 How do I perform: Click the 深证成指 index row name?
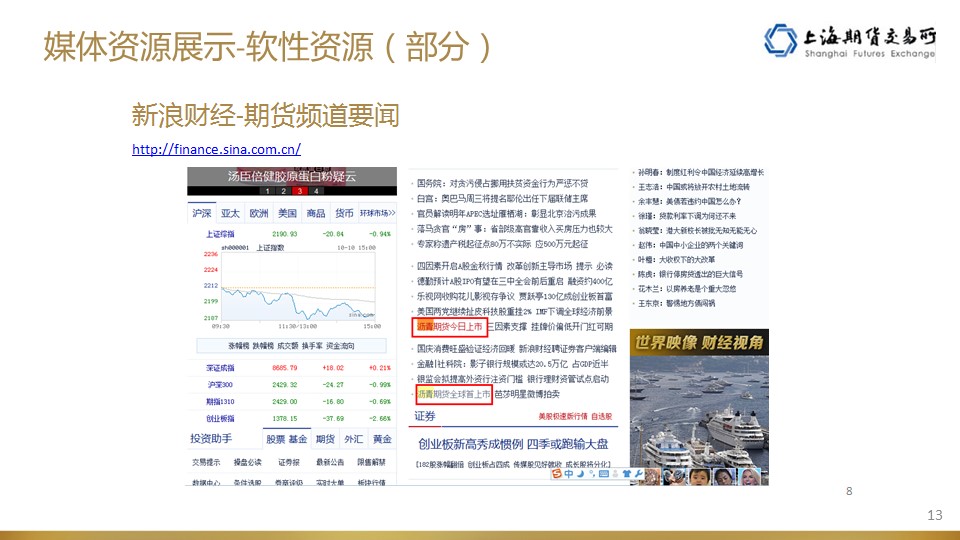pos(220,368)
